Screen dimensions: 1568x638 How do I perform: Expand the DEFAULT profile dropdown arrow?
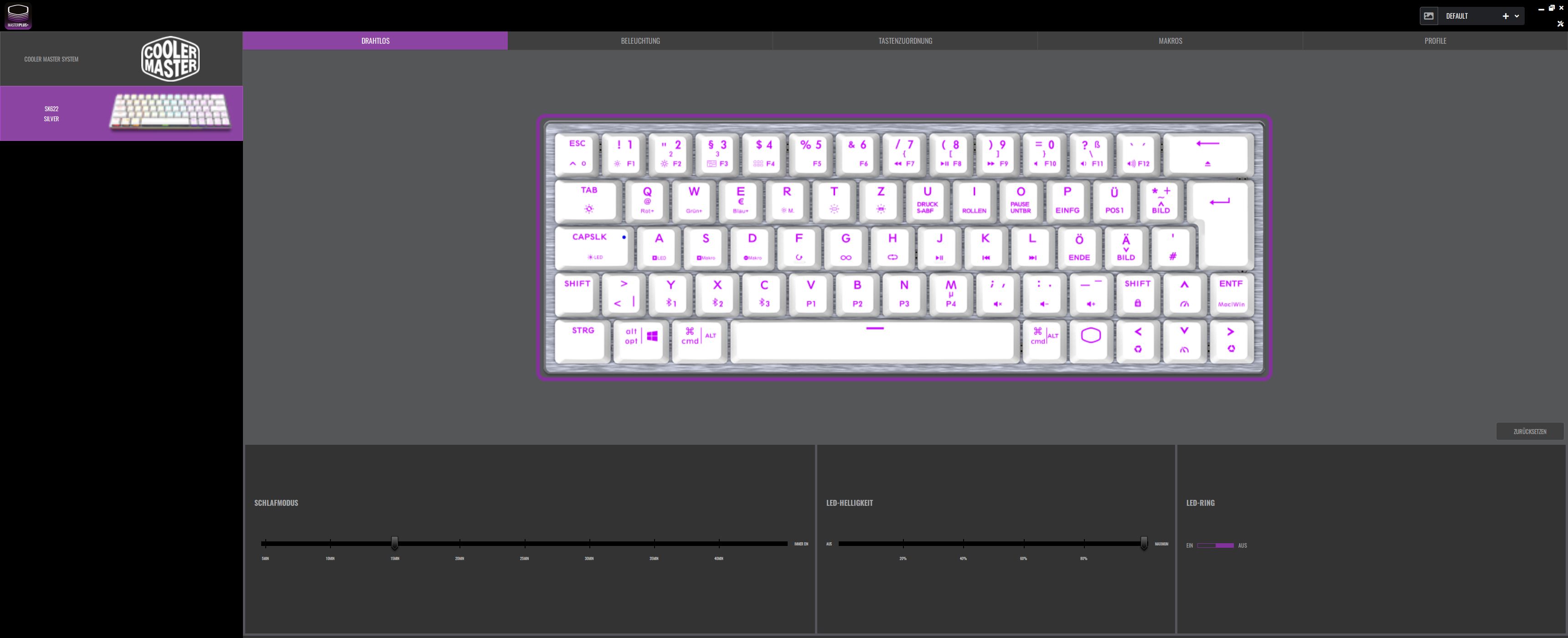pyautogui.click(x=1517, y=16)
